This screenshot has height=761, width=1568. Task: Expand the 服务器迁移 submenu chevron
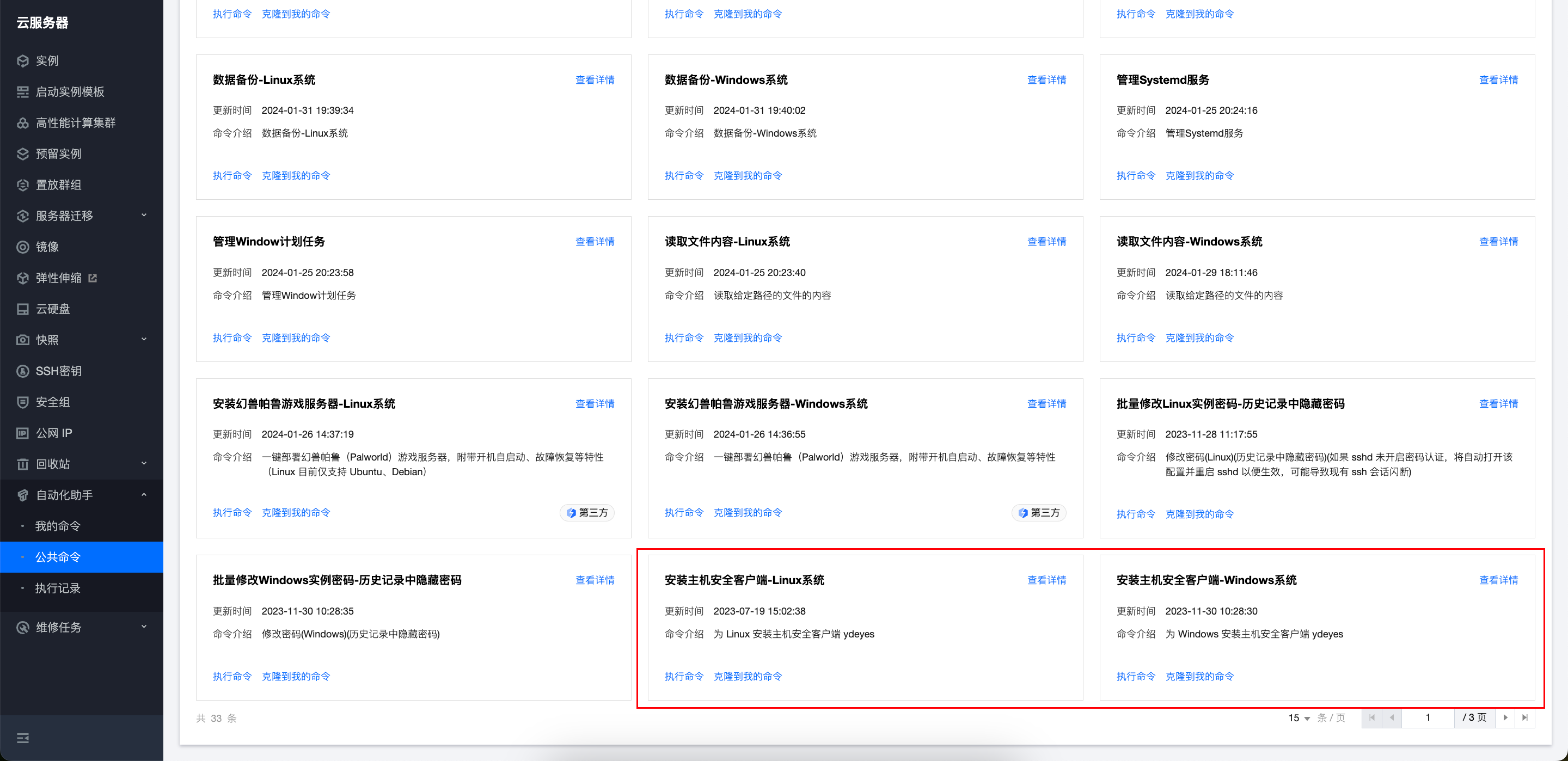click(x=144, y=216)
